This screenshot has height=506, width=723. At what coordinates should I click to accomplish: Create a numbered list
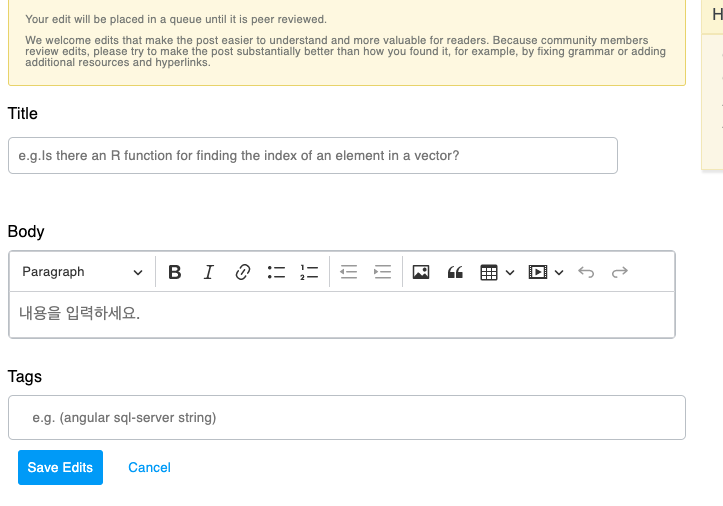(309, 272)
